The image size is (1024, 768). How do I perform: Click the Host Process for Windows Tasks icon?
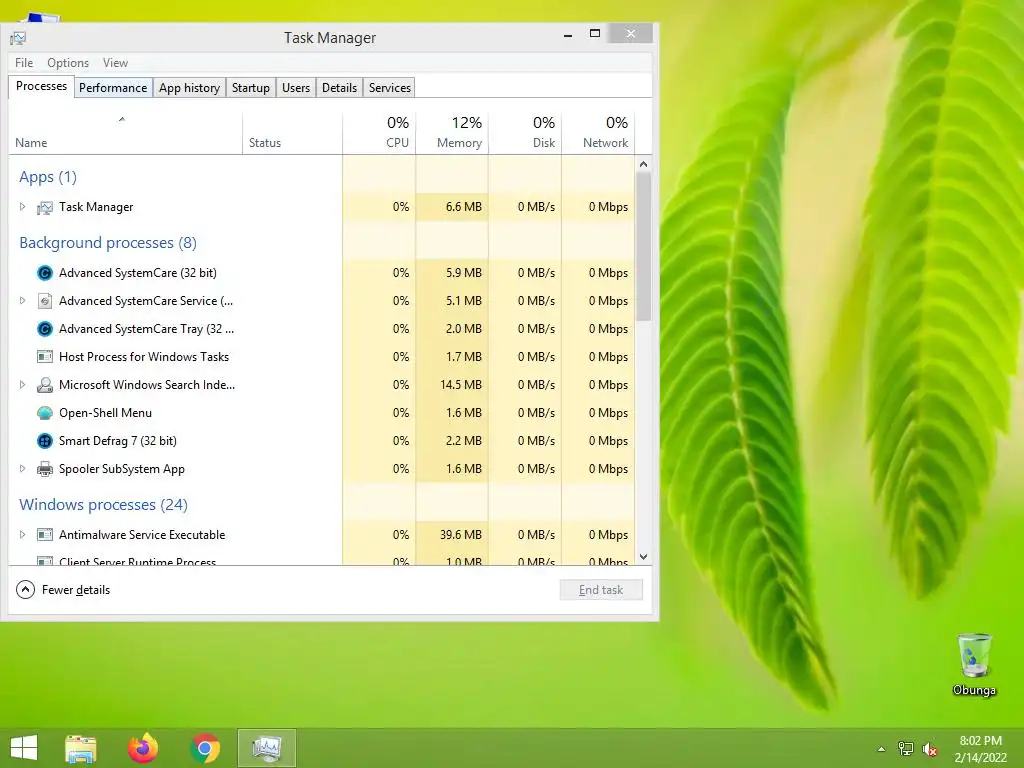(x=44, y=357)
